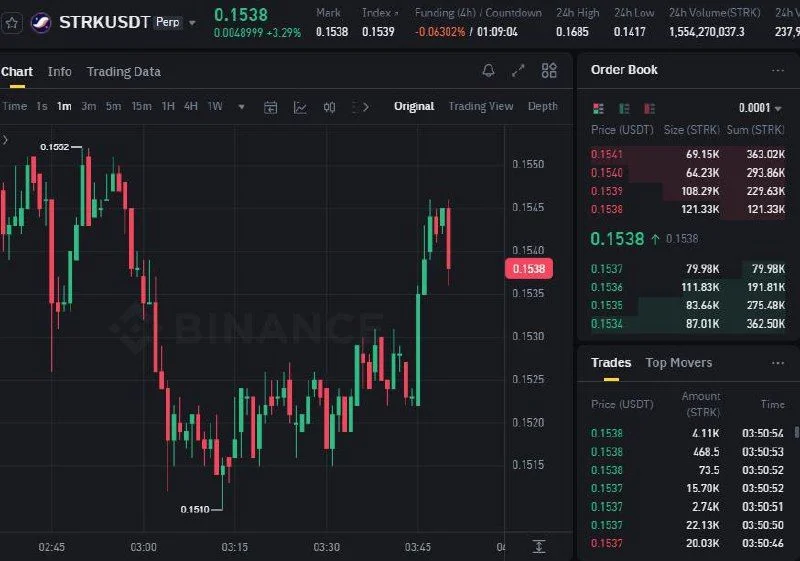800x561 pixels.
Task: Open the 0.0001 price grouping dropdown
Action: [x=760, y=108]
